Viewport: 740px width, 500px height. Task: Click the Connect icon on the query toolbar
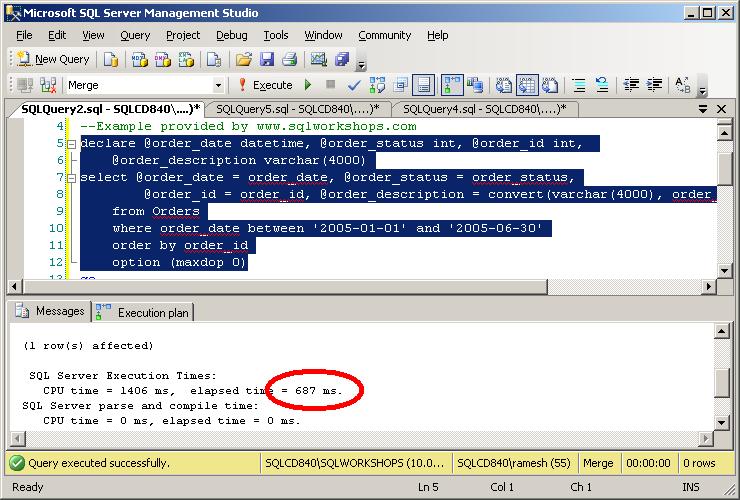point(25,85)
